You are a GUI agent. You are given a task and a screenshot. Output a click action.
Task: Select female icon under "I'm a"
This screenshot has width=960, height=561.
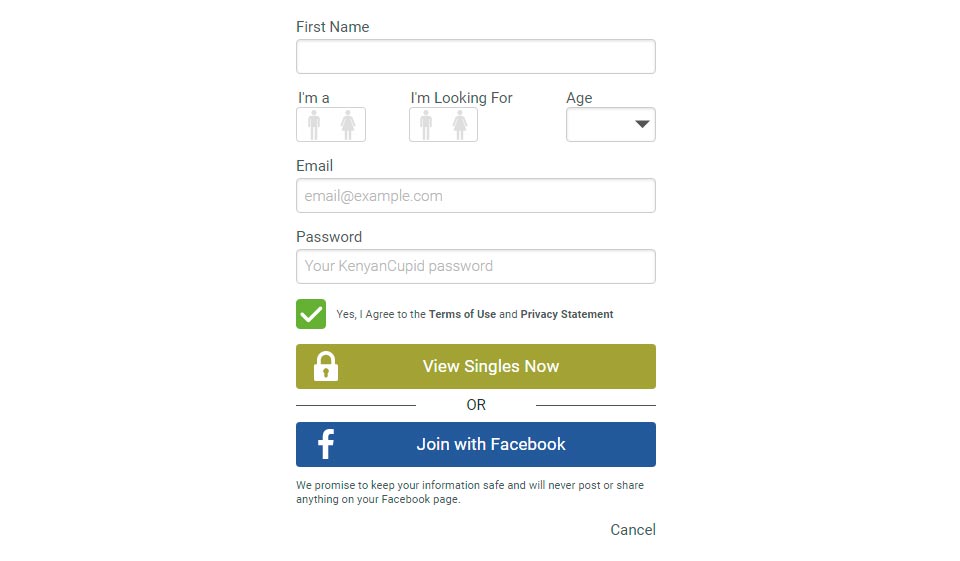(348, 125)
